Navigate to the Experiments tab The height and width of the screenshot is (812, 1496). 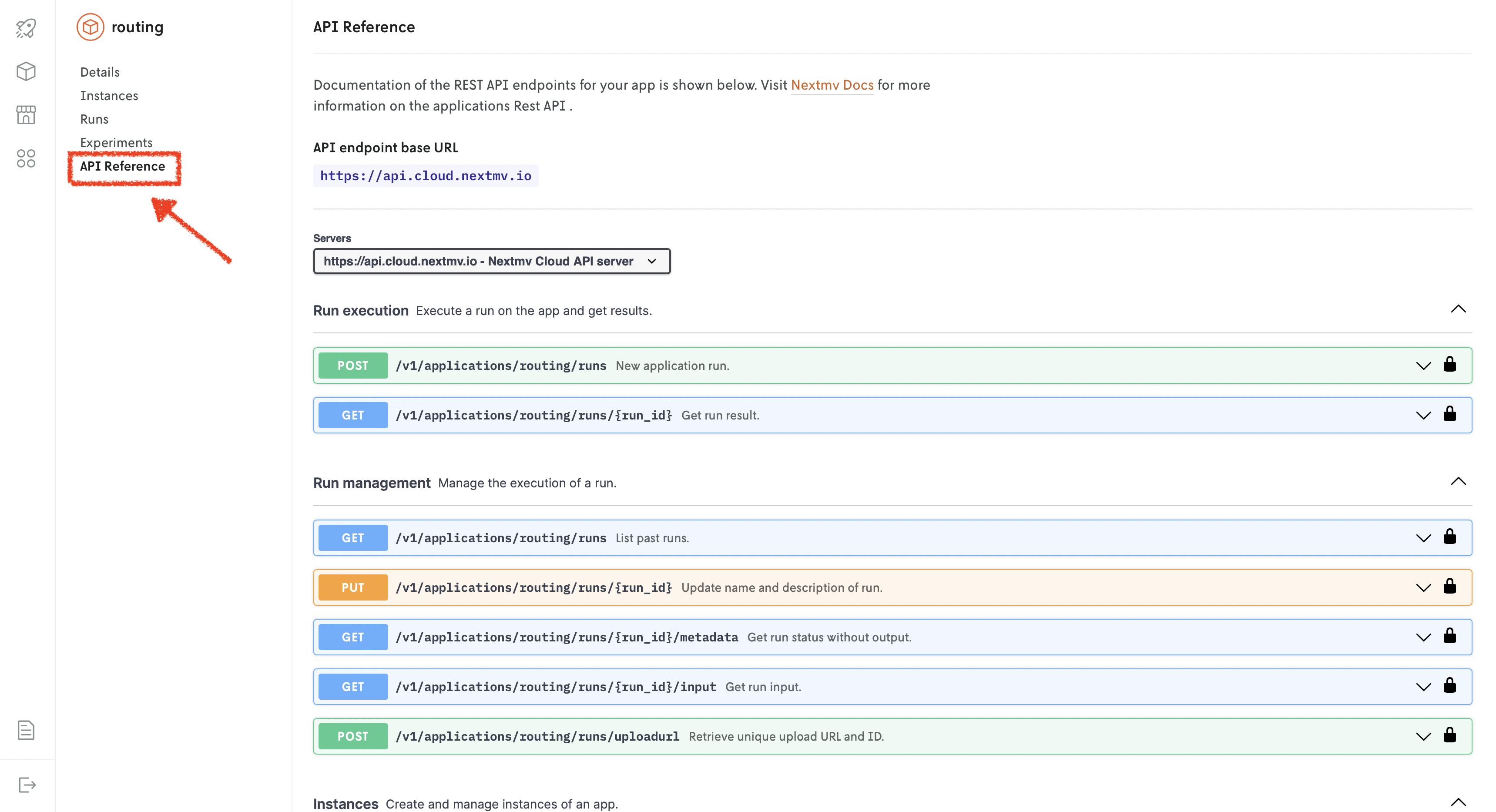(x=116, y=142)
